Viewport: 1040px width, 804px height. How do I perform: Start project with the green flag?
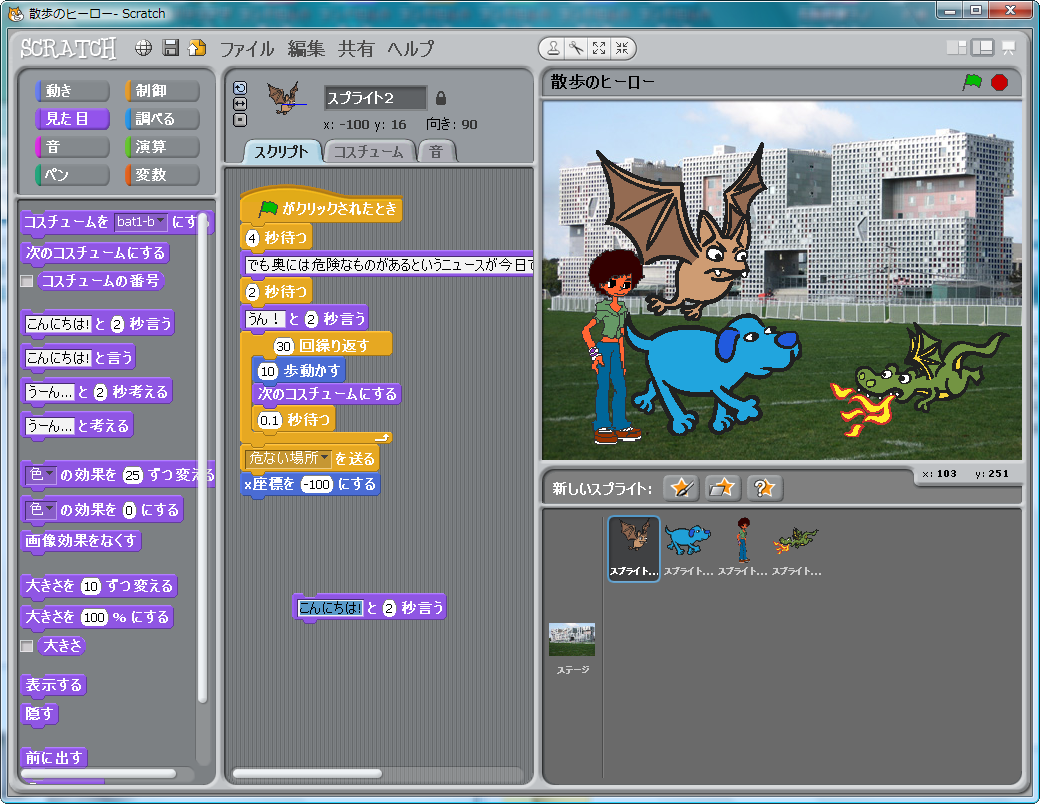pos(972,82)
